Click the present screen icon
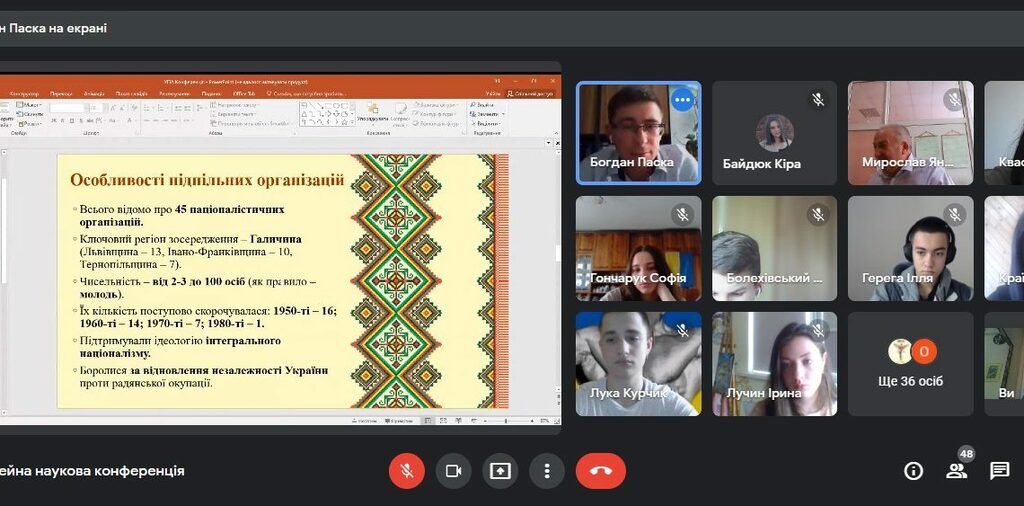 [x=500, y=471]
